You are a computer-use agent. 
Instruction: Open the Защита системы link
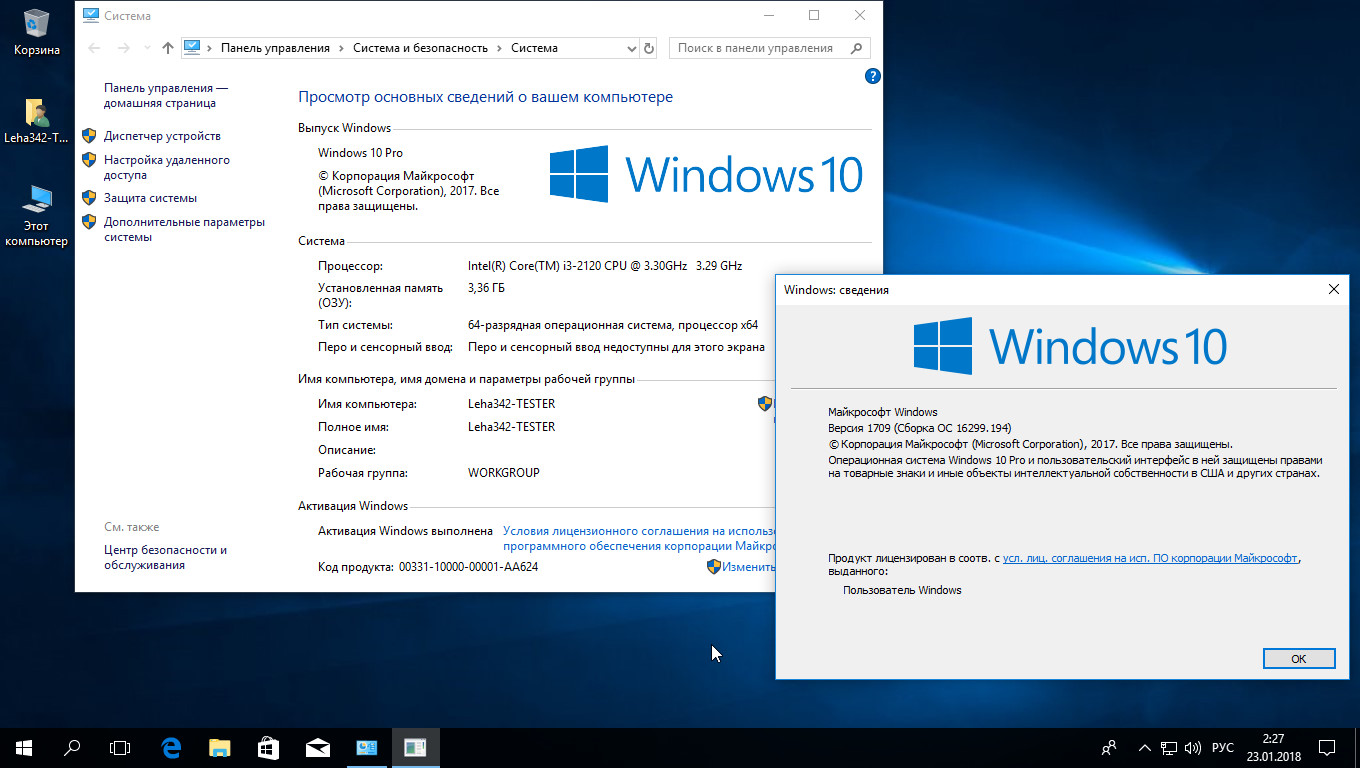150,198
